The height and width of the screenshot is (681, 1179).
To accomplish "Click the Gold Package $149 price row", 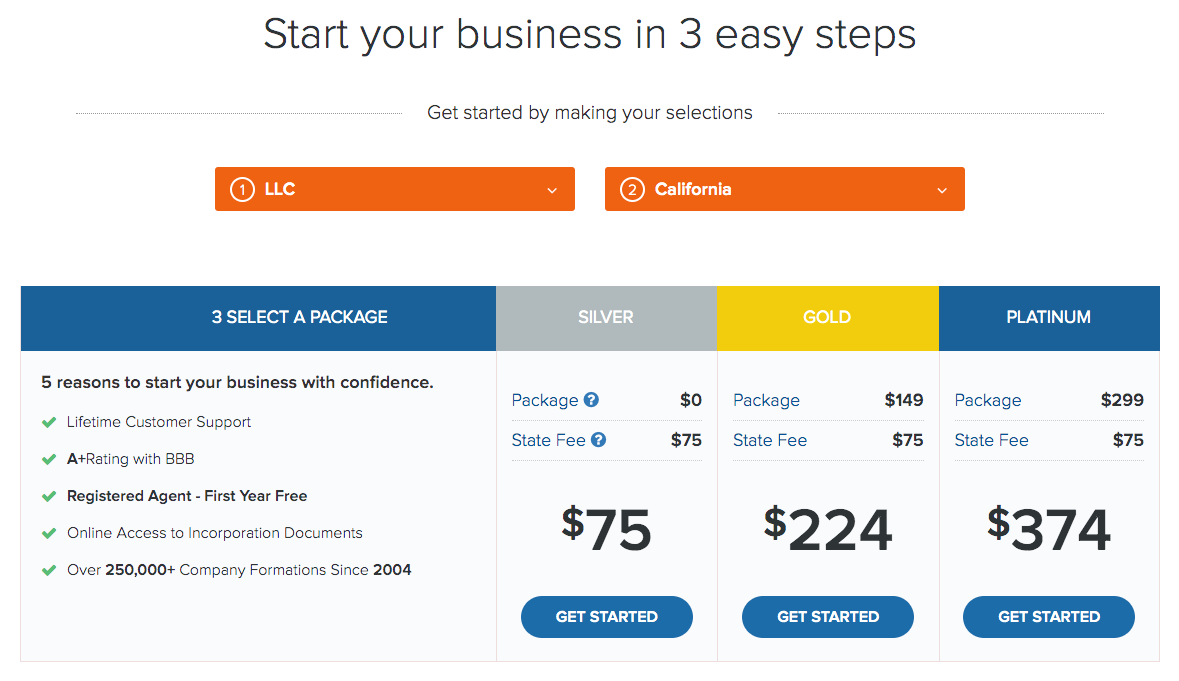I will (828, 400).
